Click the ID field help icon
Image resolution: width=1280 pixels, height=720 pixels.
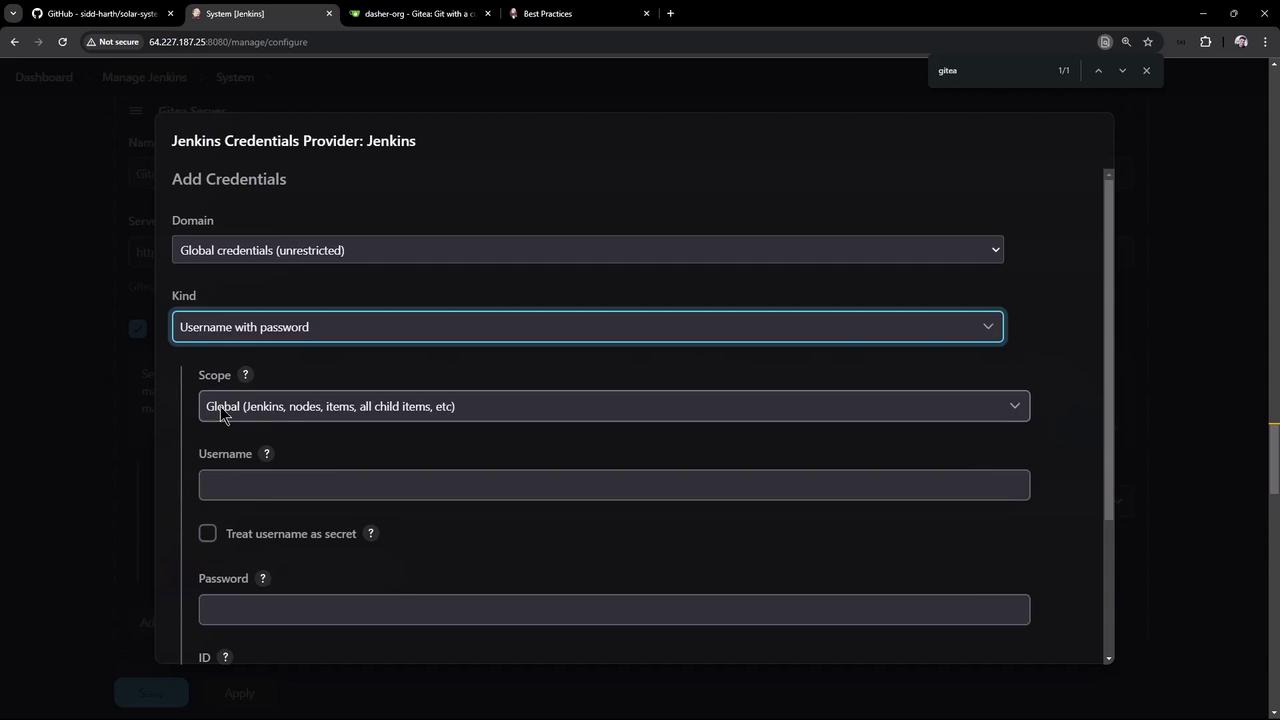pyautogui.click(x=225, y=657)
